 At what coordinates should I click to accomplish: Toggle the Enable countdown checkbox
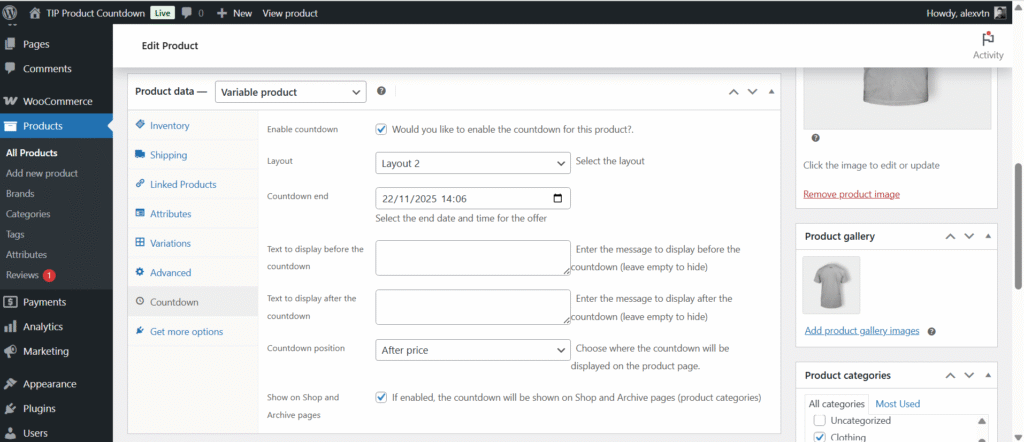[x=381, y=129]
